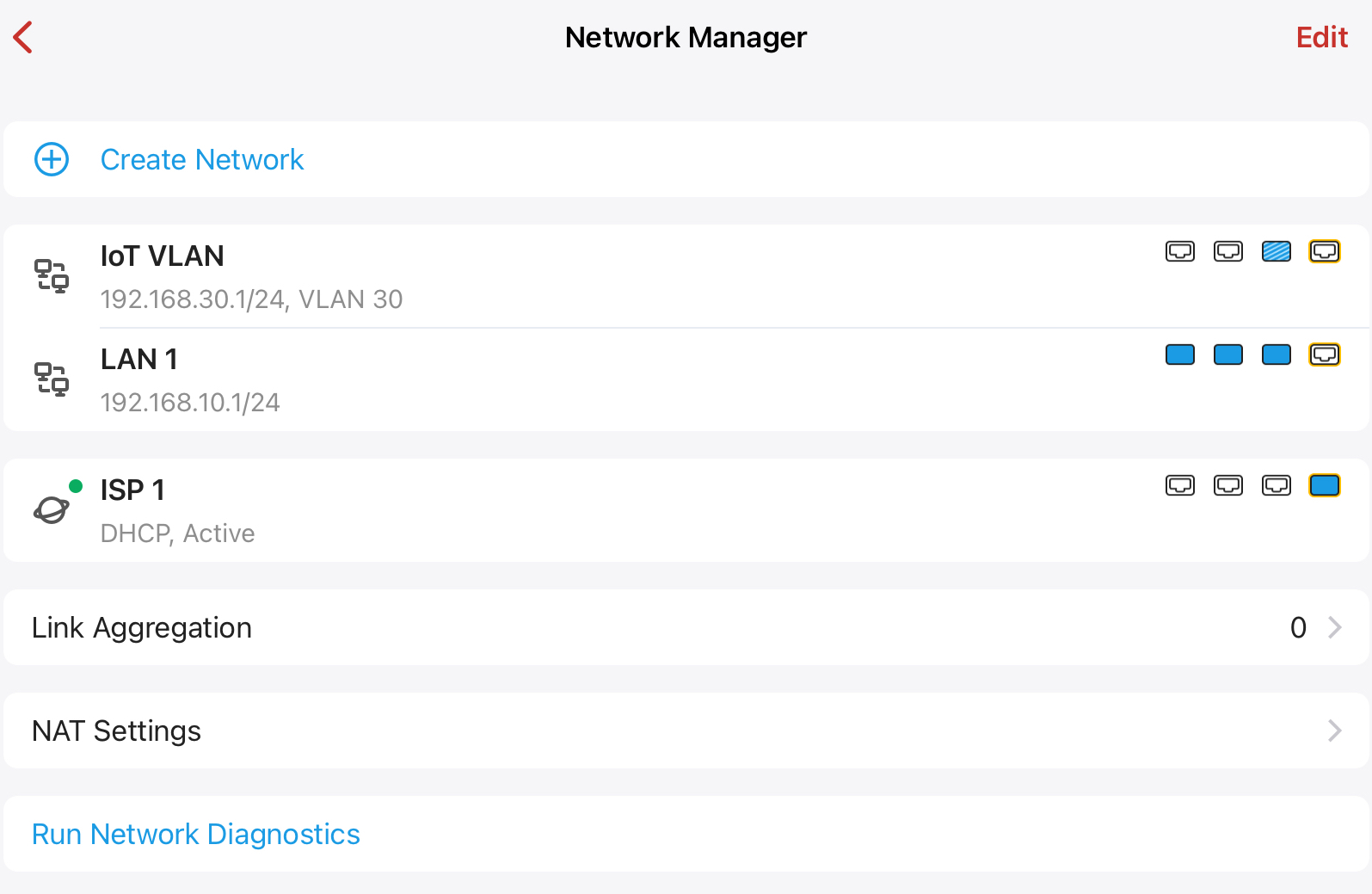The height and width of the screenshot is (894, 1372).
Task: Click the first blue port in LAN 1 row
Action: coord(1179,355)
